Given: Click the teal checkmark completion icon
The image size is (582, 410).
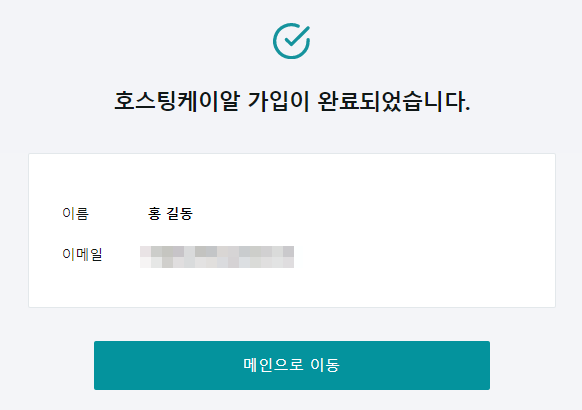Looking at the screenshot, I should click(291, 41).
